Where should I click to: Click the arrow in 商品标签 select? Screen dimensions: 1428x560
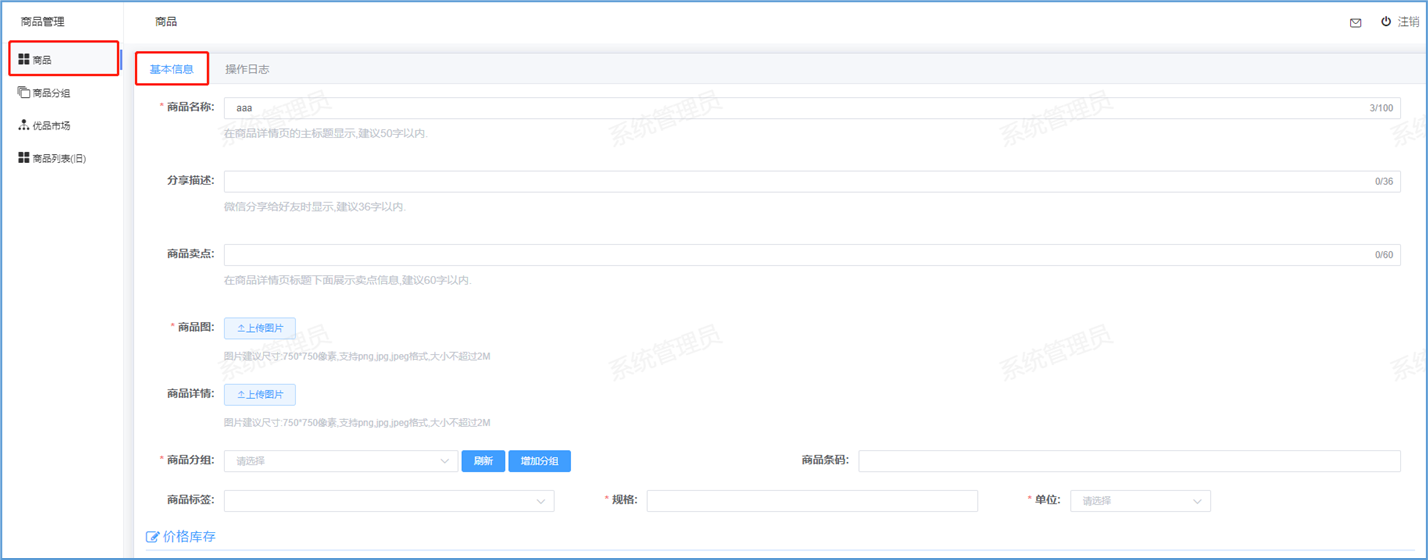(x=541, y=501)
